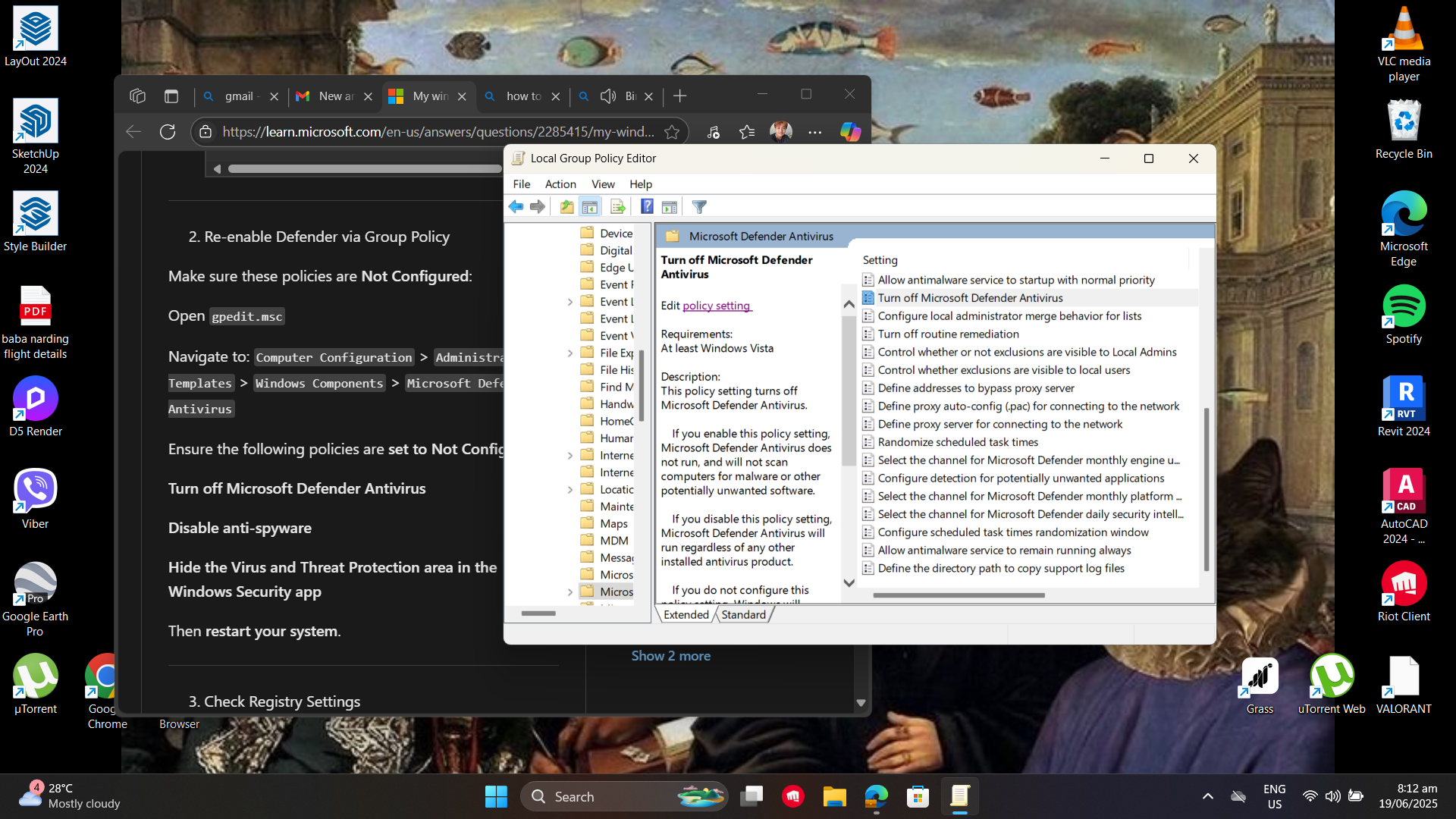Open Viber desktop shortcut
1456x819 pixels.
(35, 499)
